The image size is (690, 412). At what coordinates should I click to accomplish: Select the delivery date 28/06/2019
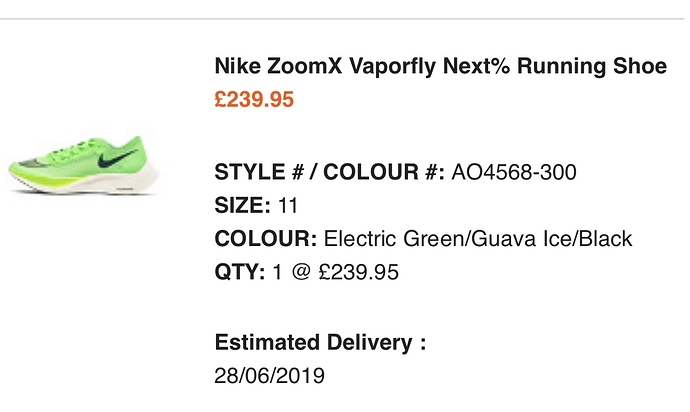pos(269,375)
